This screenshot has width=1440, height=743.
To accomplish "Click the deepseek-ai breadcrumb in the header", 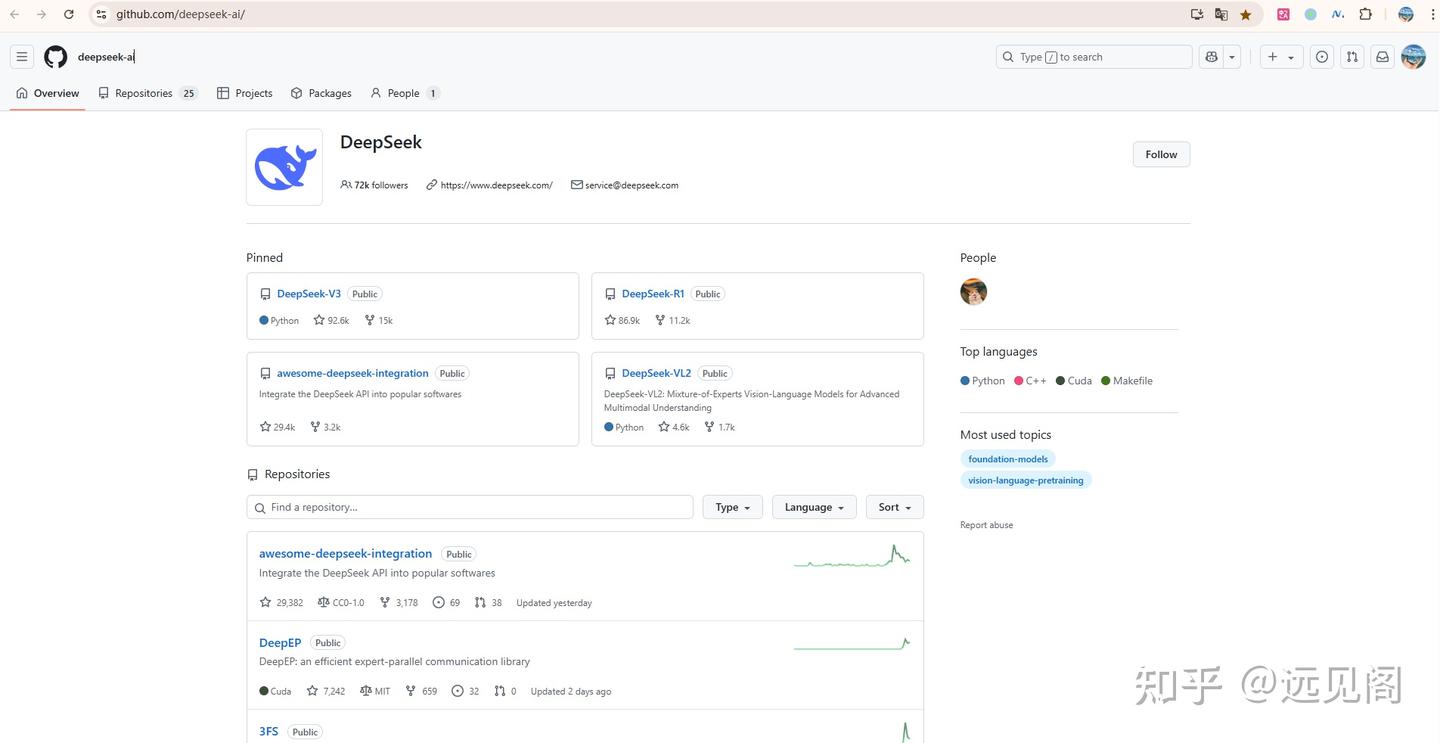I will [x=106, y=57].
